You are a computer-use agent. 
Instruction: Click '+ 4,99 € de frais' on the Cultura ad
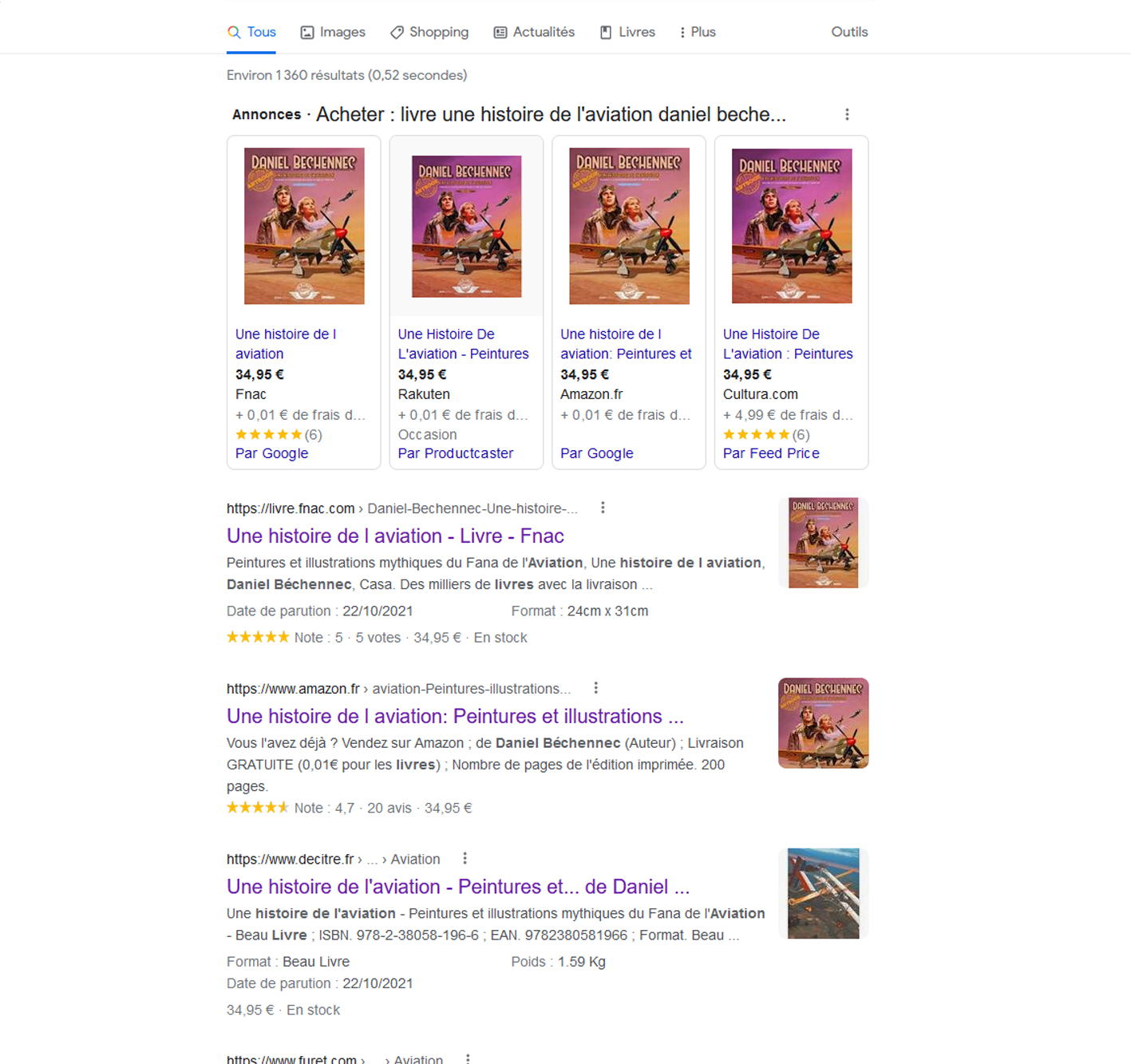pos(788,414)
